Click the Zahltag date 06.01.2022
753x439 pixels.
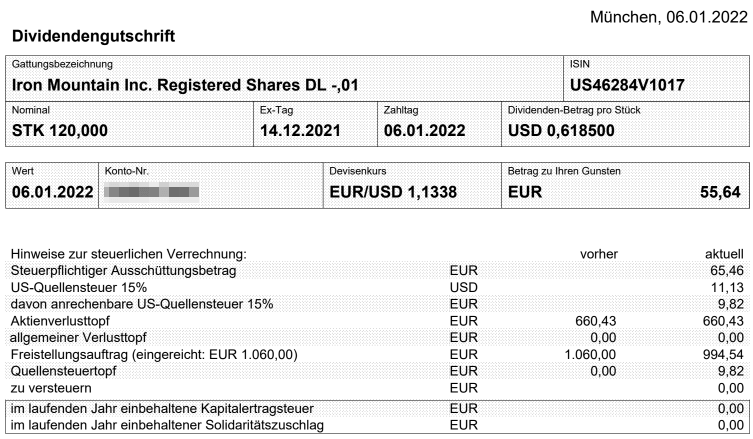click(x=425, y=131)
